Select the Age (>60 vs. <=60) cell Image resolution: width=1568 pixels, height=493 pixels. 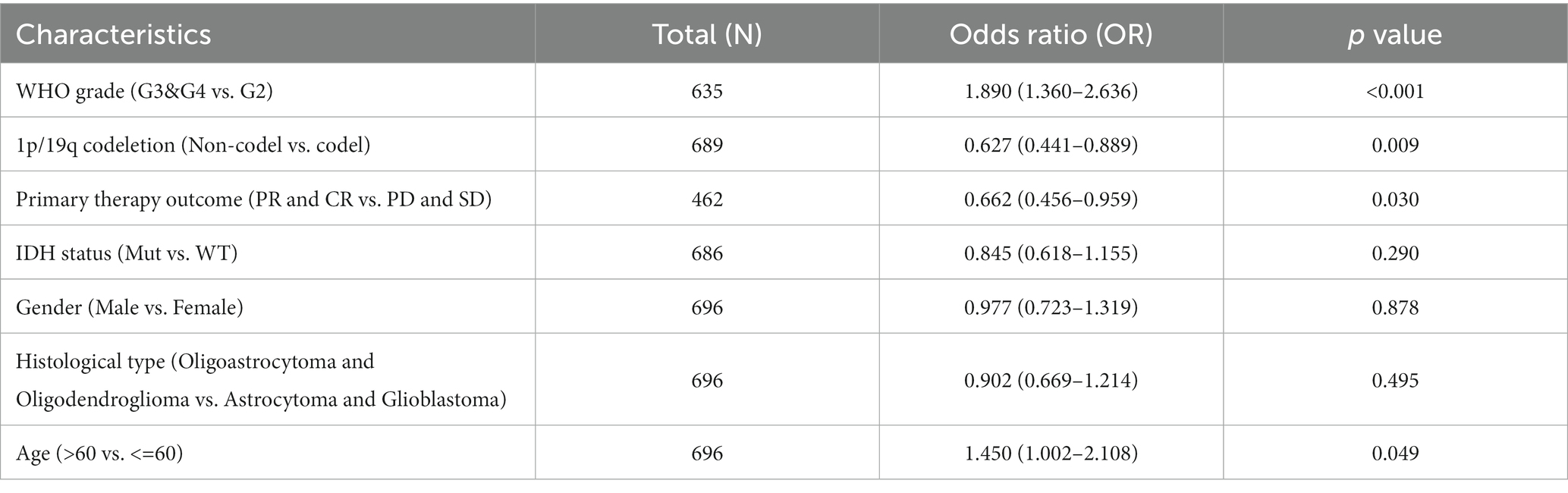coord(99,453)
